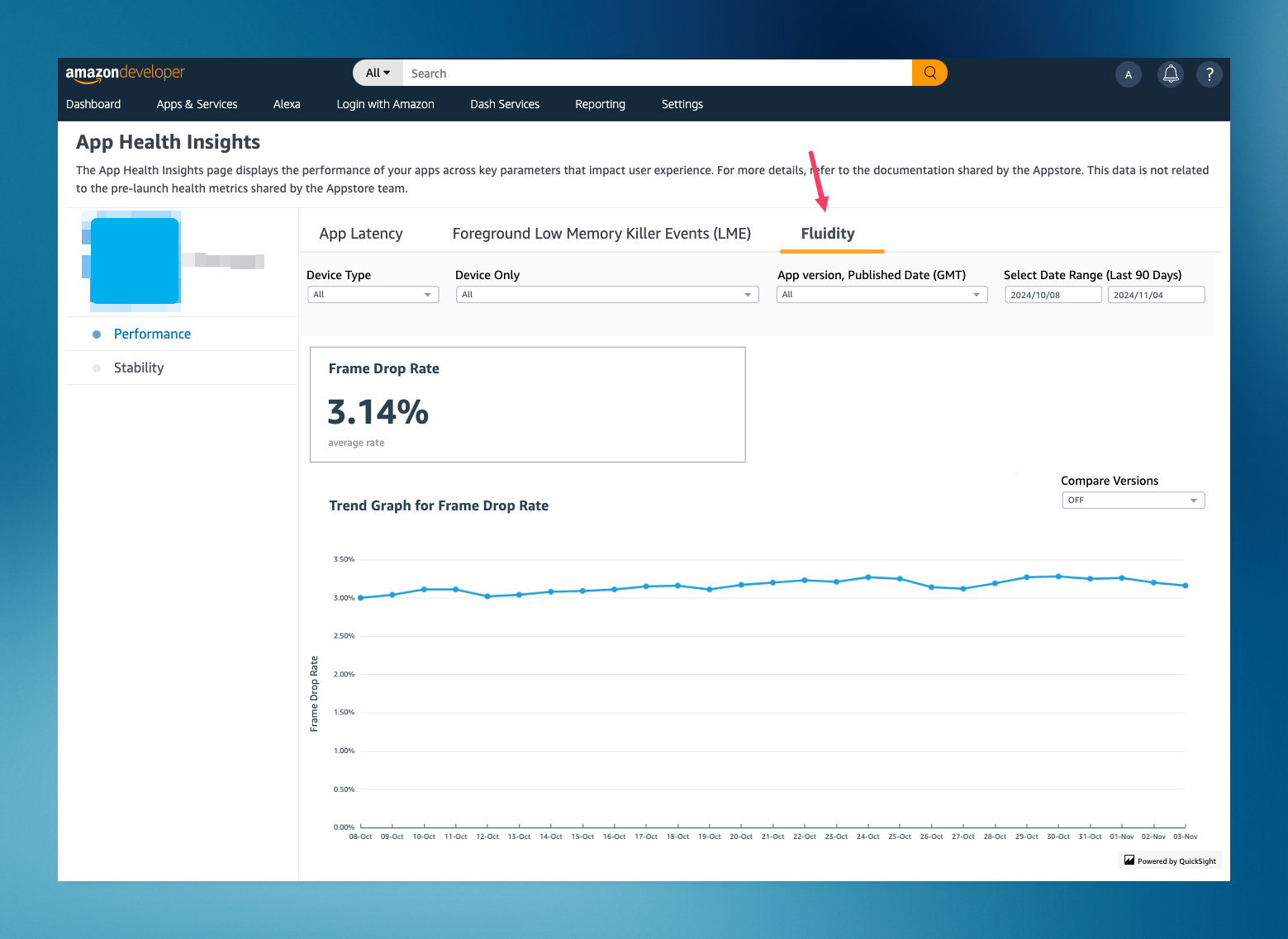Open the Device Type dropdown
1288x939 pixels.
click(x=373, y=294)
